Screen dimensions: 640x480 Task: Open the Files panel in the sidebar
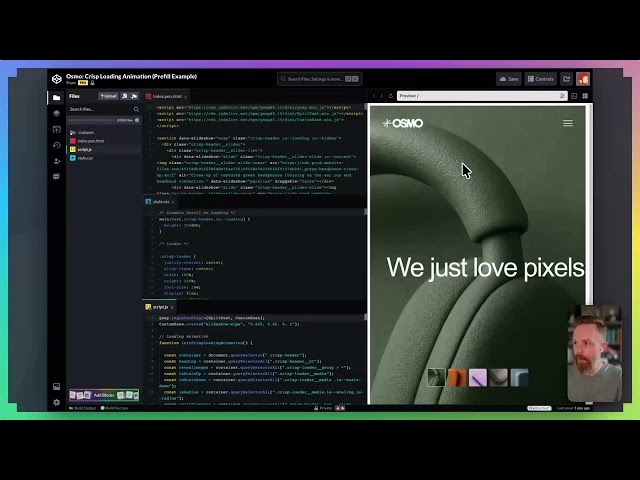(56, 98)
